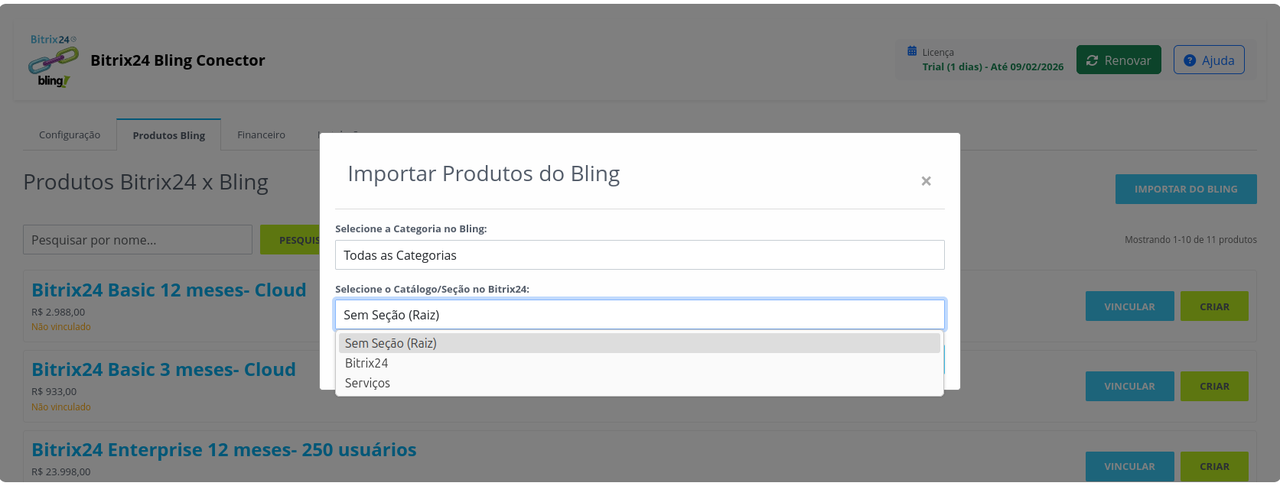Switch to the Financeiro tab

(261, 135)
